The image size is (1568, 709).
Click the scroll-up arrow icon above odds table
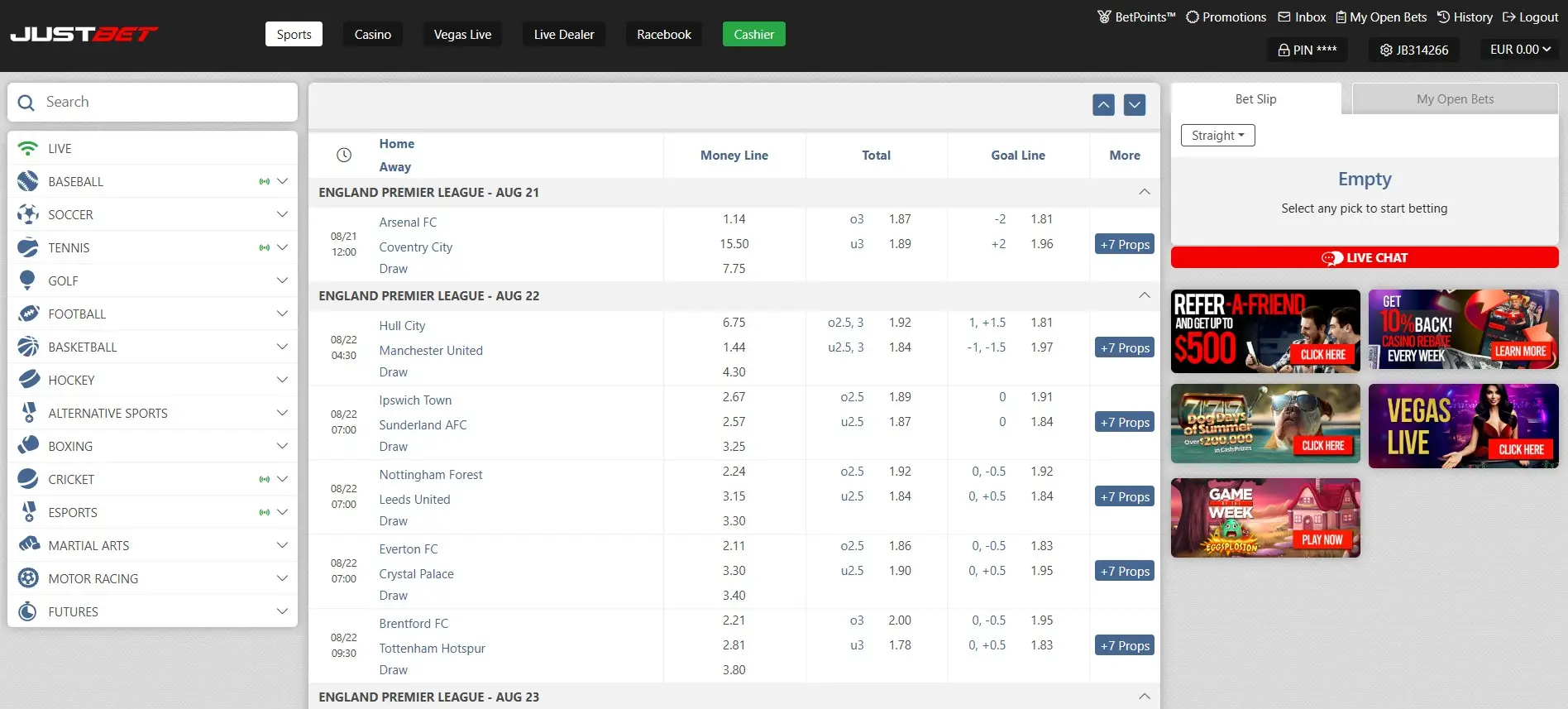click(x=1103, y=105)
